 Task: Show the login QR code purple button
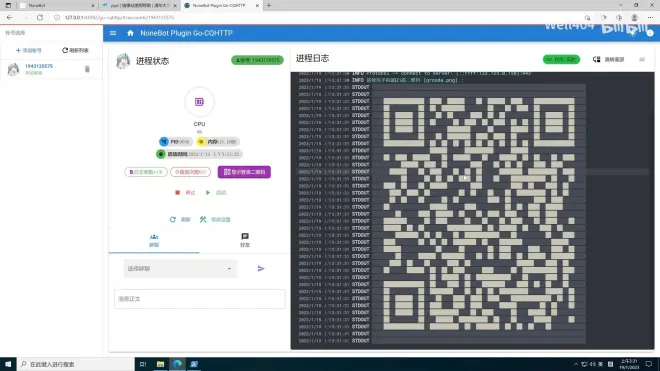244,172
